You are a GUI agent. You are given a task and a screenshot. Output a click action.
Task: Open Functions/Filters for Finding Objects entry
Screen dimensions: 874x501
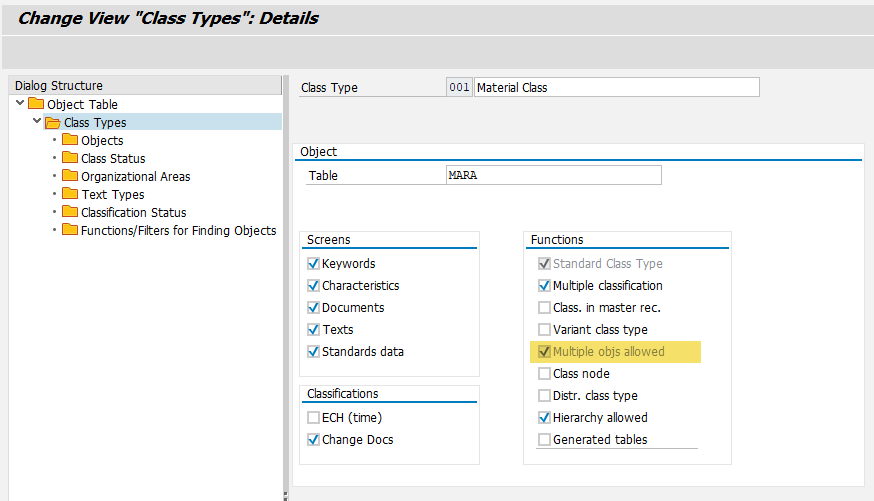[178, 231]
